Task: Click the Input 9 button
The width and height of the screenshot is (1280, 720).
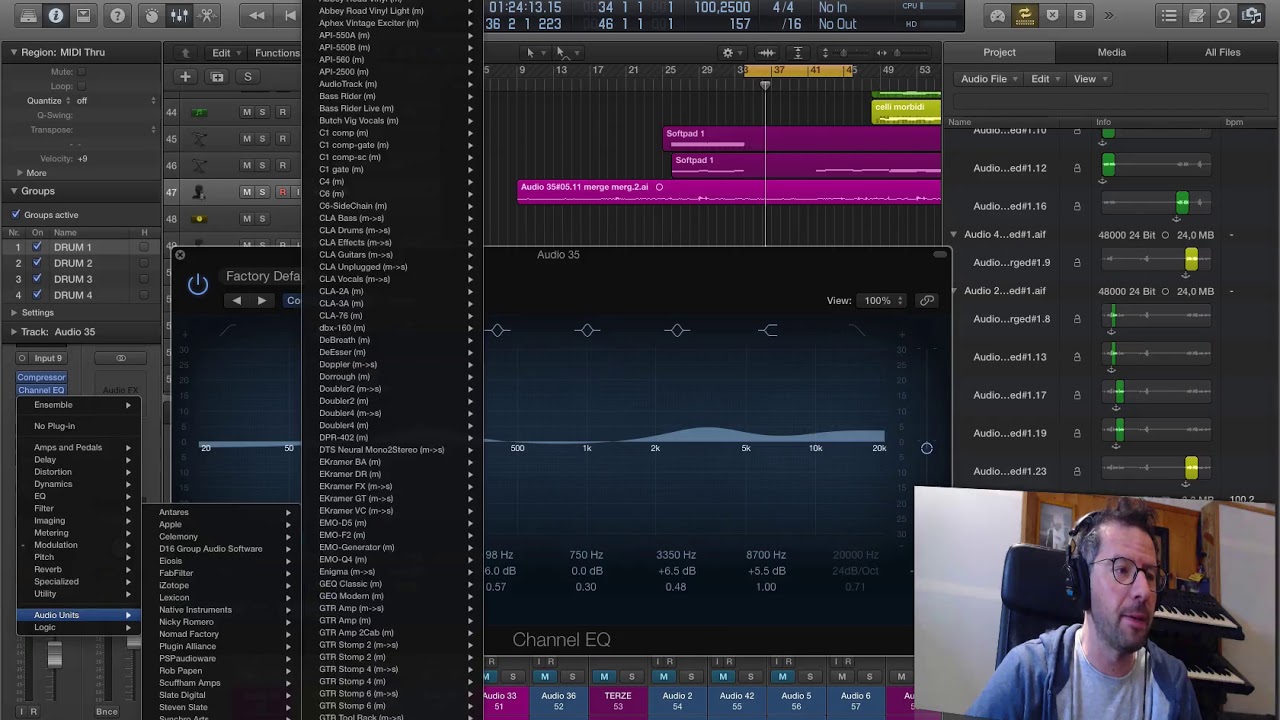Action: tap(47, 358)
